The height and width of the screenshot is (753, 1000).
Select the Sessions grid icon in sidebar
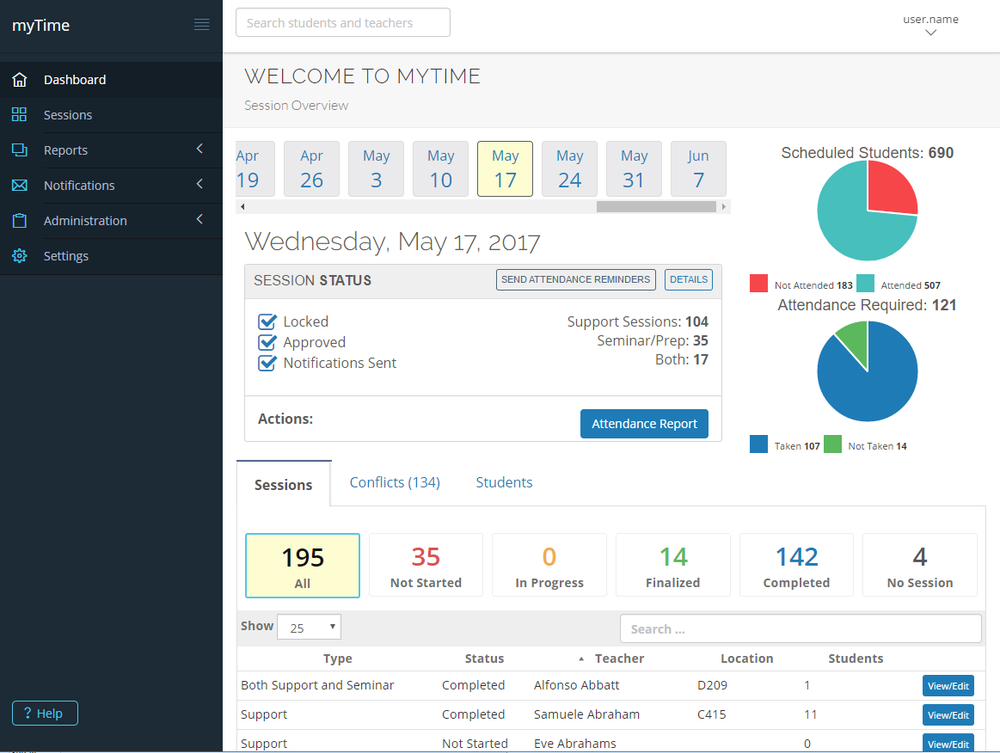20,114
